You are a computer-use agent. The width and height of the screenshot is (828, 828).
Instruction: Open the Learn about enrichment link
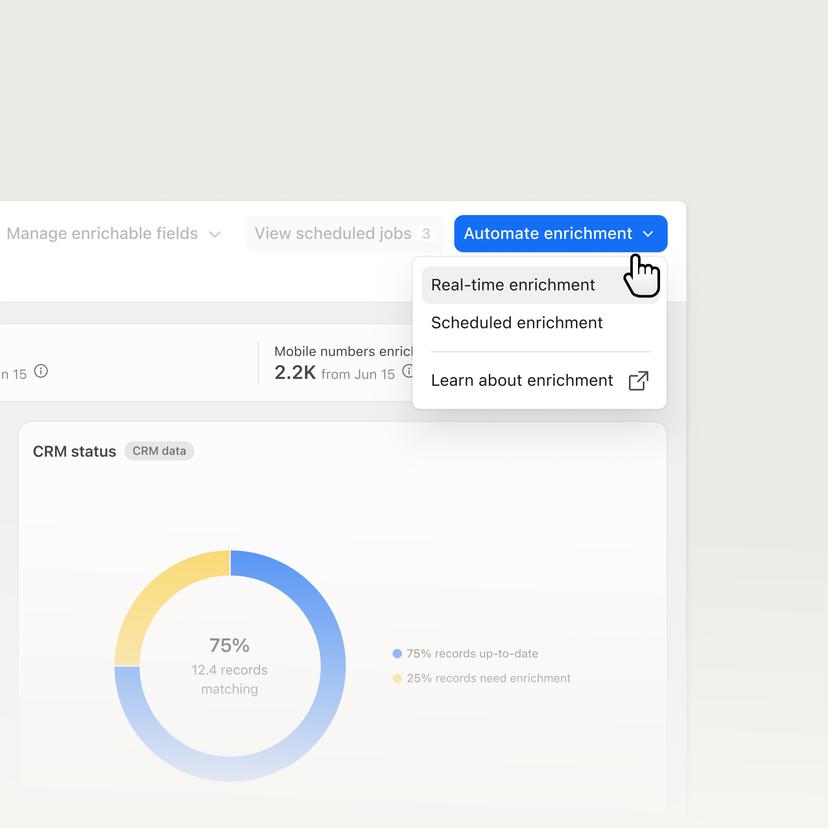coord(521,380)
